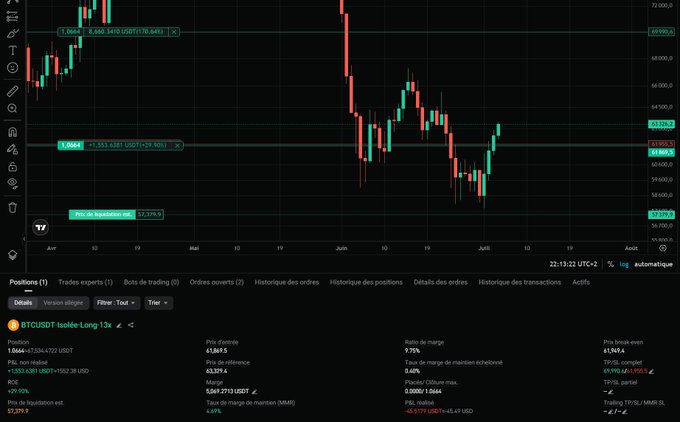This screenshot has width=680, height=422.
Task: Activate the zoom-in magnifier tool
Action: pyautogui.click(x=12, y=108)
